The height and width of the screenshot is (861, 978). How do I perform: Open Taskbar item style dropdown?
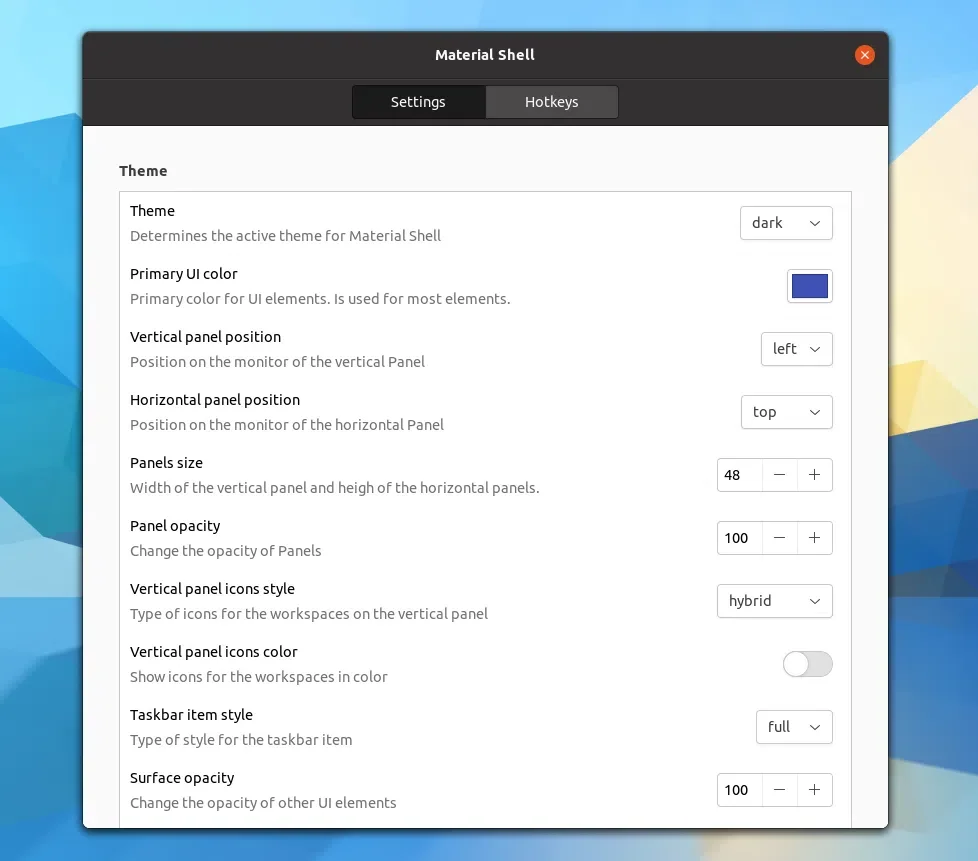tap(794, 727)
